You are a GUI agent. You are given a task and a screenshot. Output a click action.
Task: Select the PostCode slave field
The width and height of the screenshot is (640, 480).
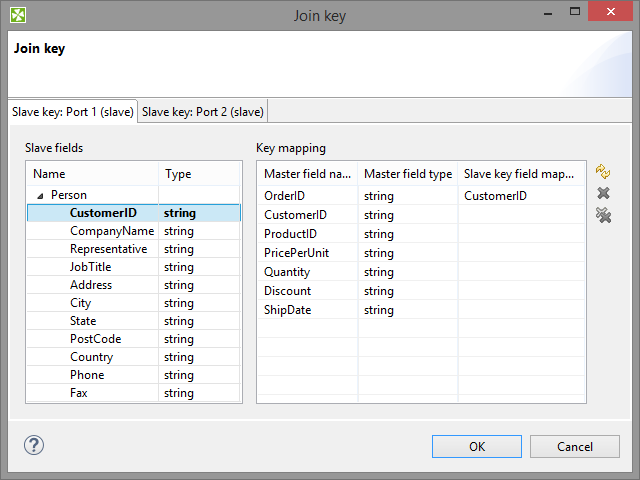tap(95, 339)
